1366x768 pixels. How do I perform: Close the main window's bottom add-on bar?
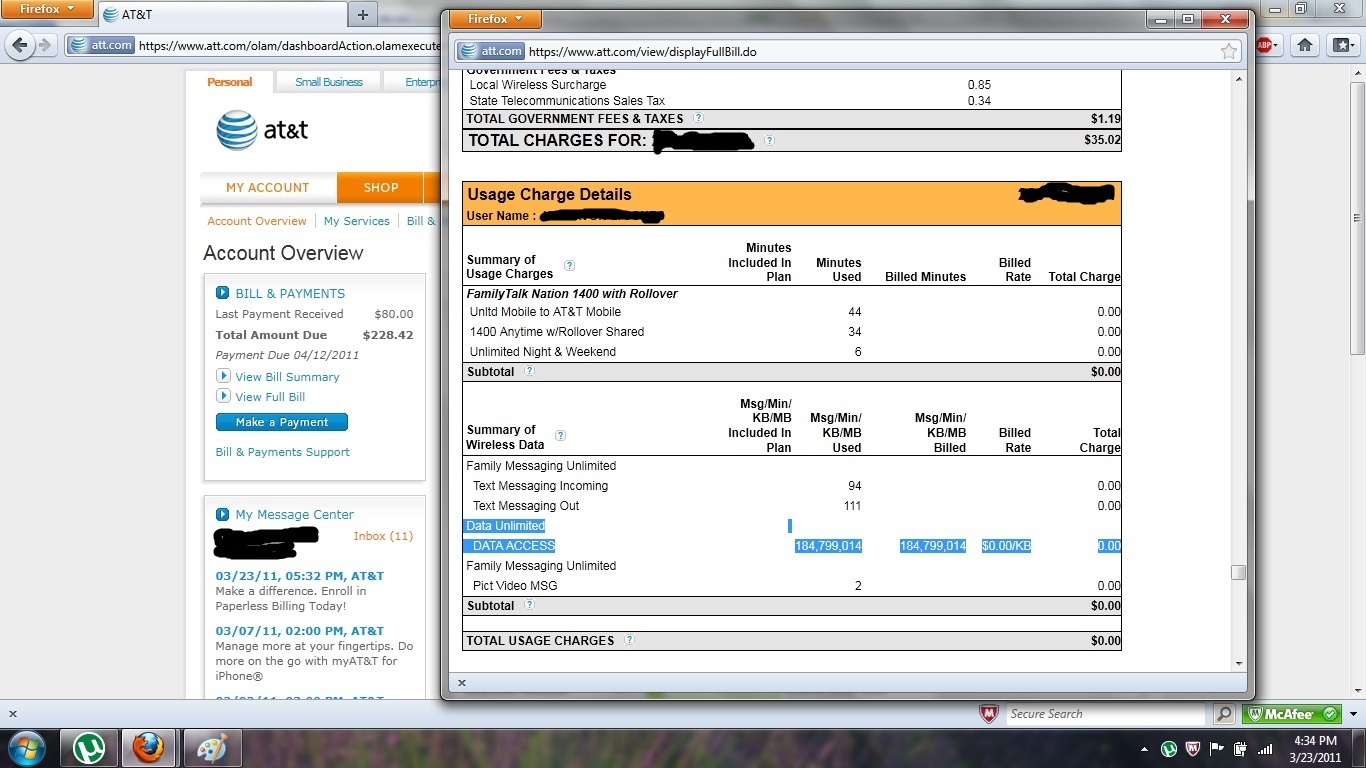[x=13, y=714]
